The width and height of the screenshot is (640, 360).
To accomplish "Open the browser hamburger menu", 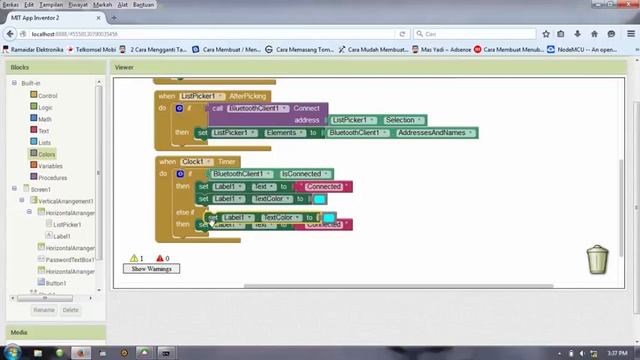I will click(631, 34).
